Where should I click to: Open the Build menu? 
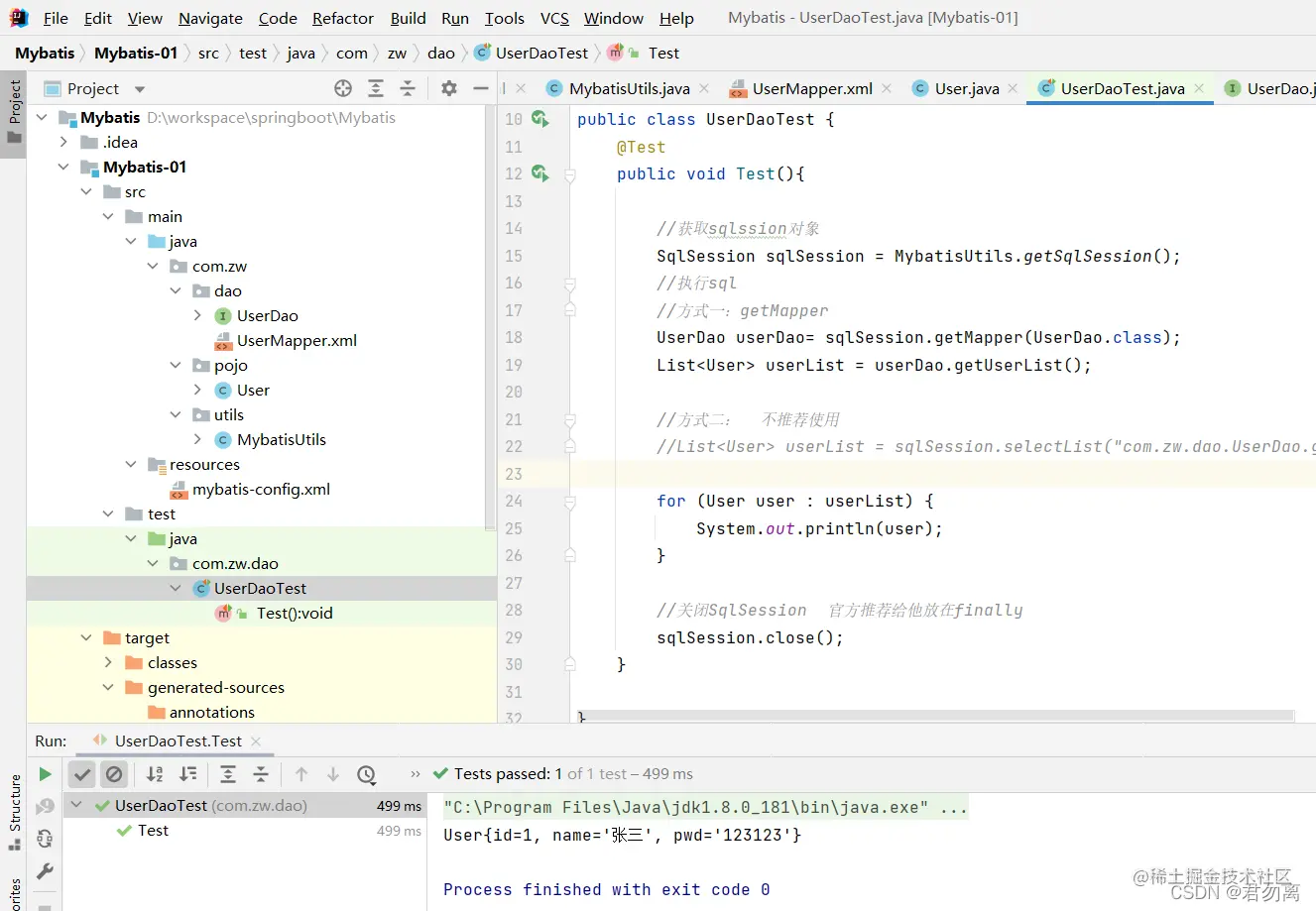[408, 18]
